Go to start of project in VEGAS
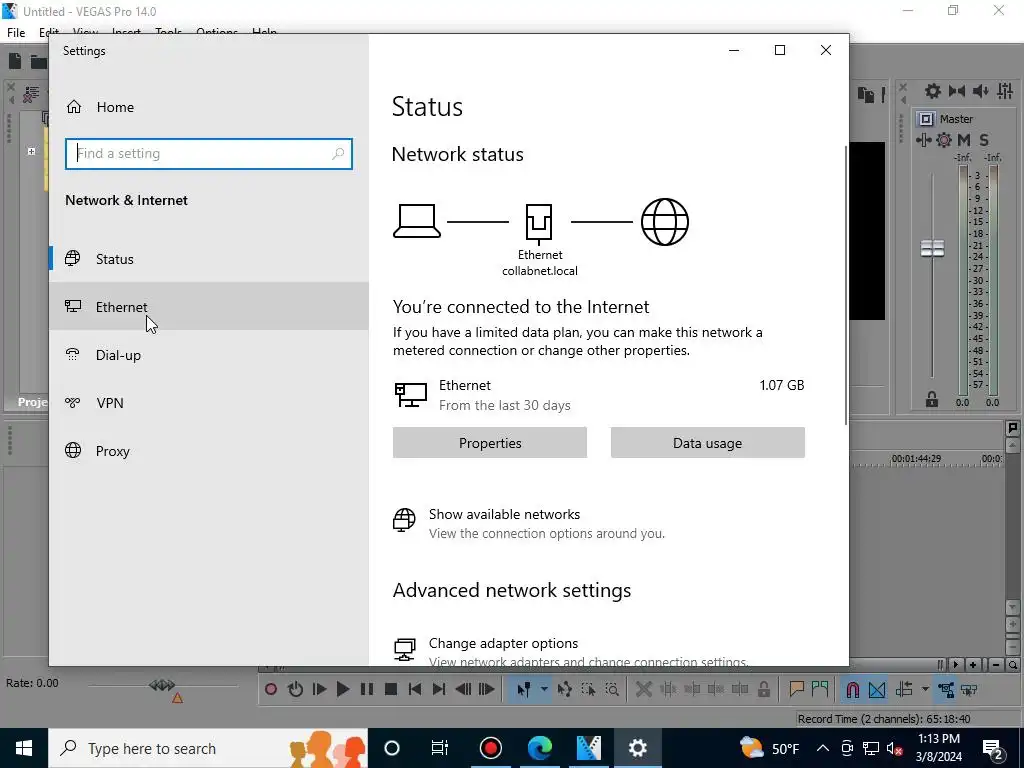 coord(415,689)
